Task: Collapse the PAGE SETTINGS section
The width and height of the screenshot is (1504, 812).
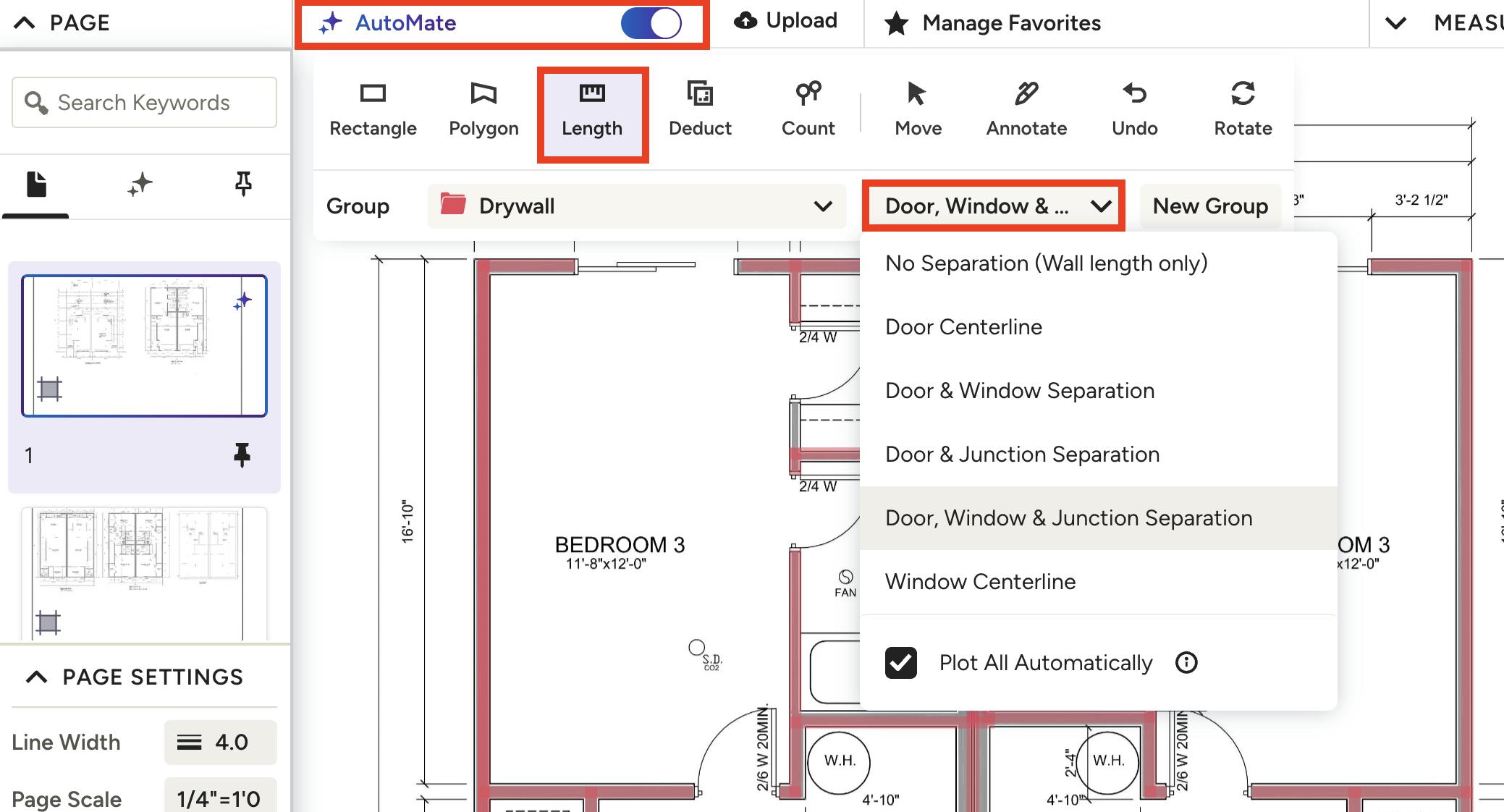Action: pyautogui.click(x=37, y=677)
